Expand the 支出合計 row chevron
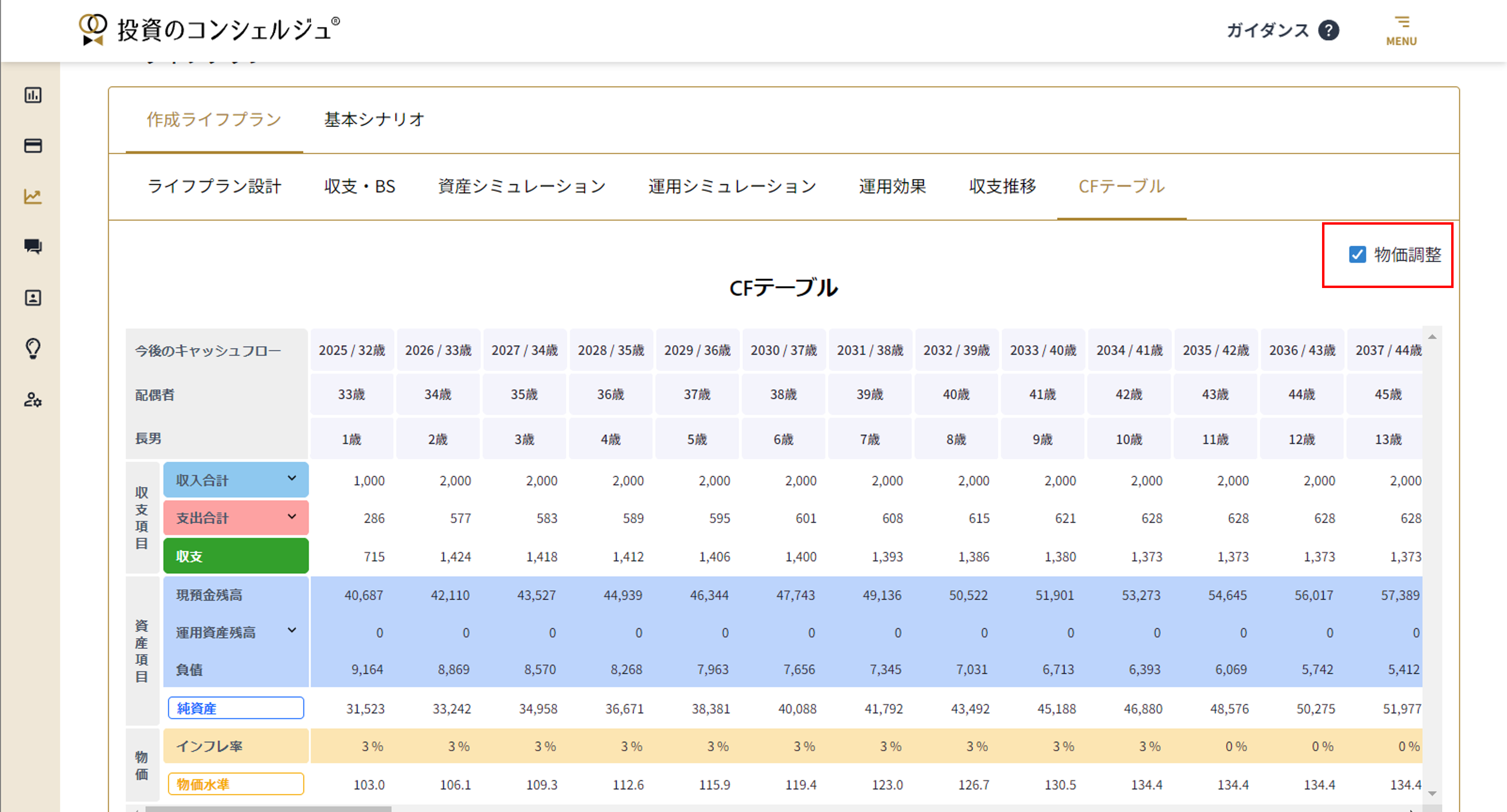The width and height of the screenshot is (1507, 812). click(x=291, y=516)
